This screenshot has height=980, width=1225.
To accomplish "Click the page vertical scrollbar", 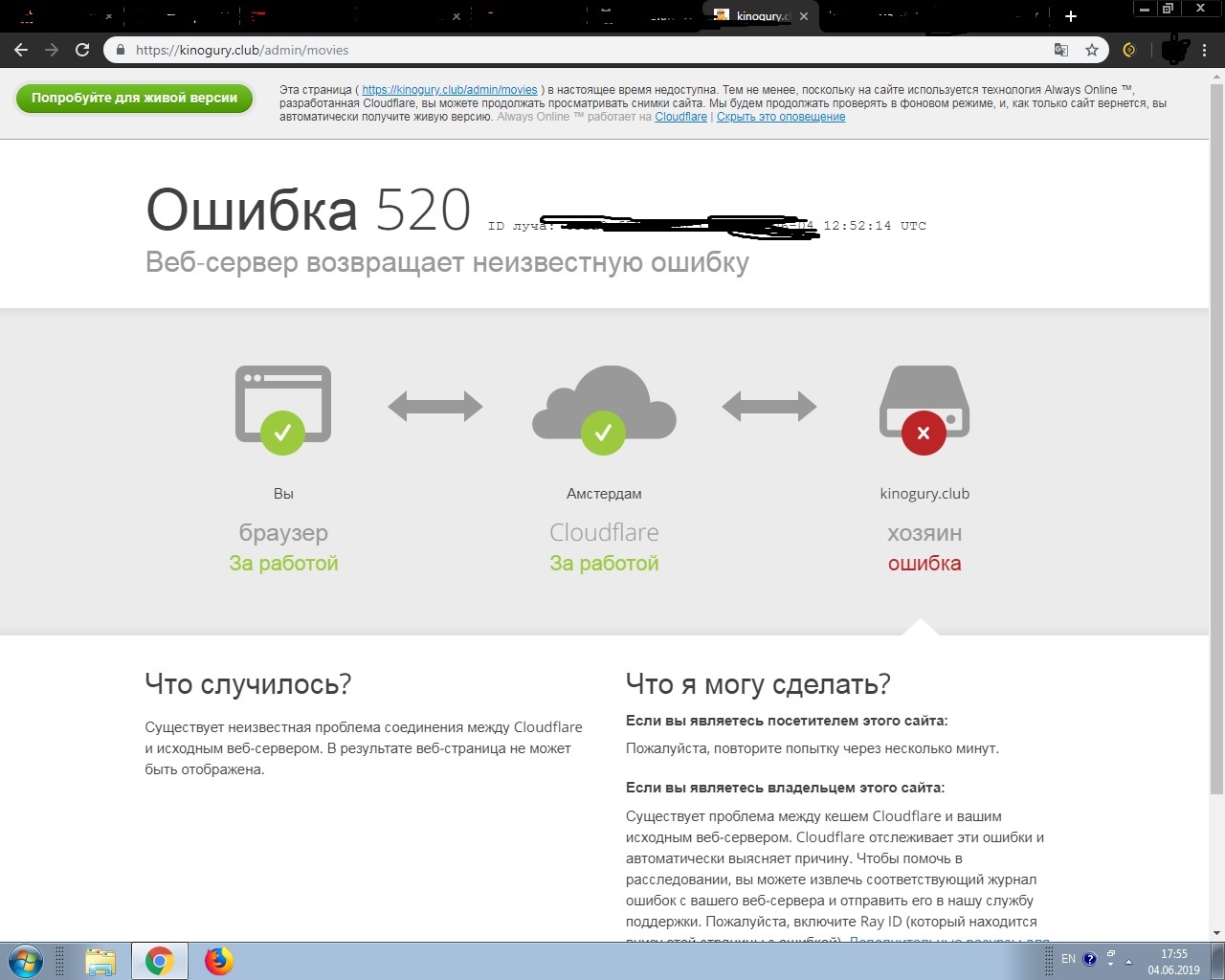I will [1216, 440].
